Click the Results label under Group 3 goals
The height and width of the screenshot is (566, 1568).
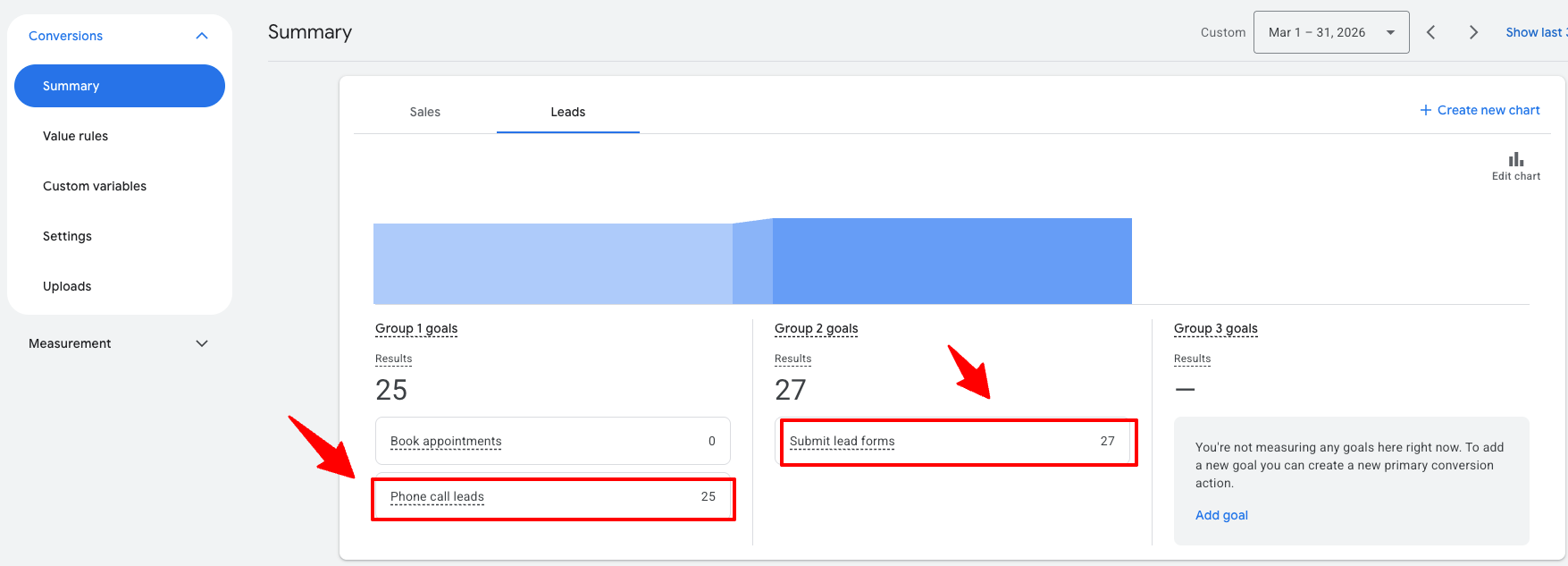pyautogui.click(x=1193, y=359)
